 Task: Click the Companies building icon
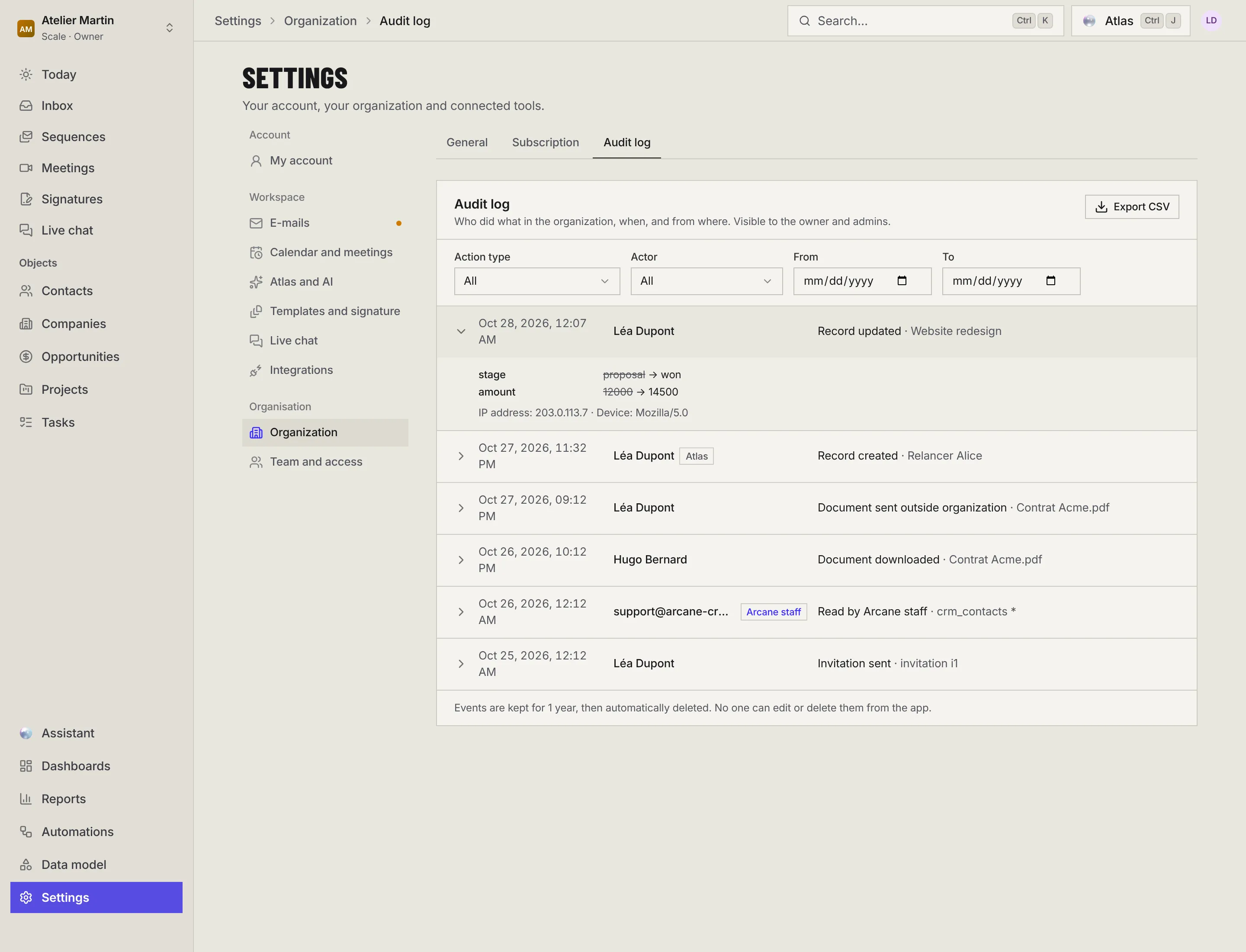26,324
